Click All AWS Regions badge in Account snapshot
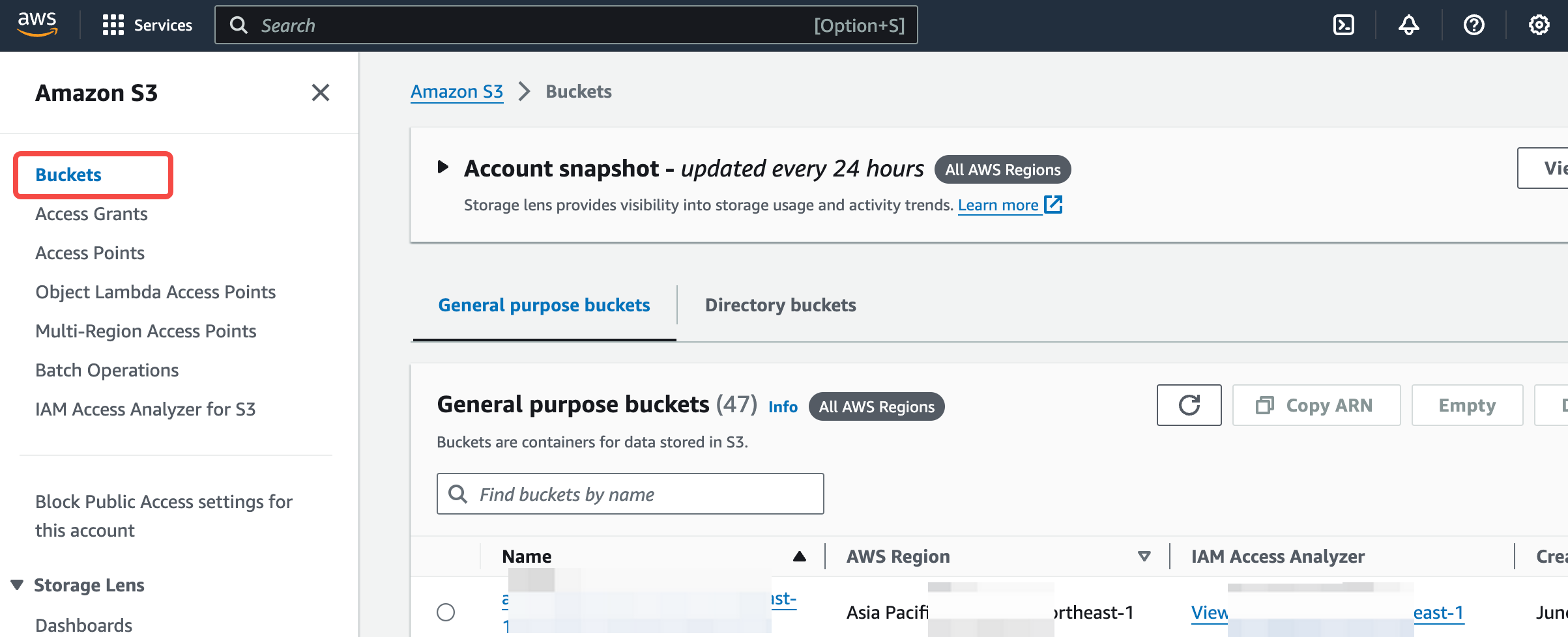The image size is (1568, 637). 1002,169
